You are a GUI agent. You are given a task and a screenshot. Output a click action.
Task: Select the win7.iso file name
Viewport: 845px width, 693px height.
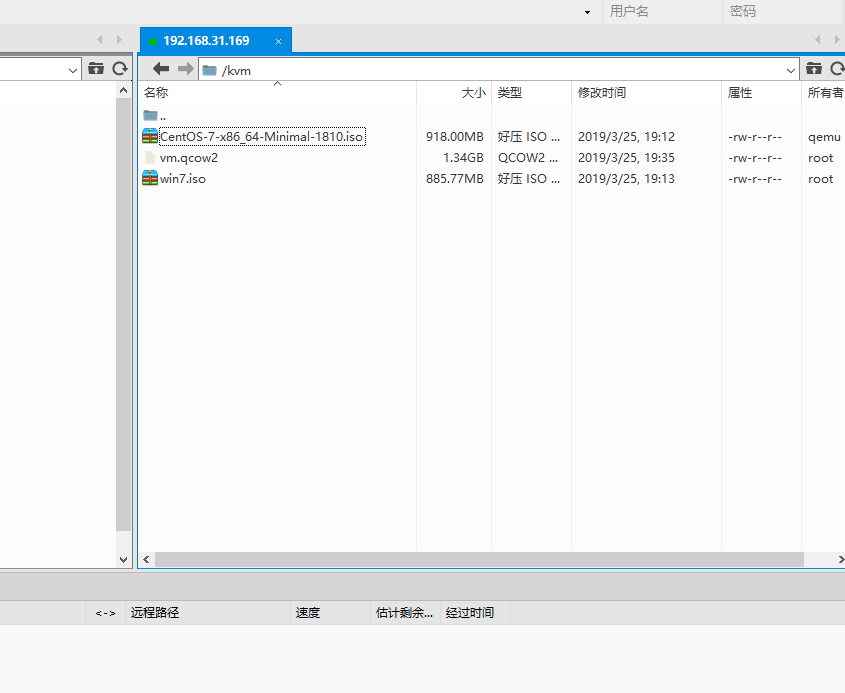tap(183, 178)
